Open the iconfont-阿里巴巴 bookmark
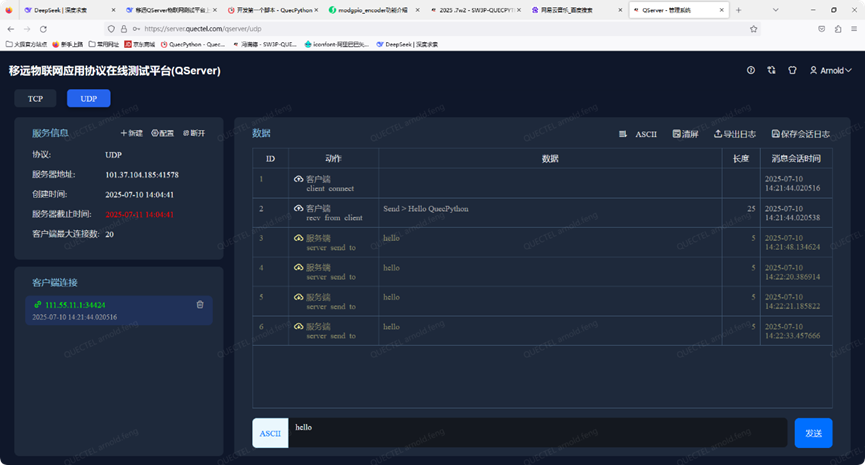865x465 pixels. tap(337, 44)
